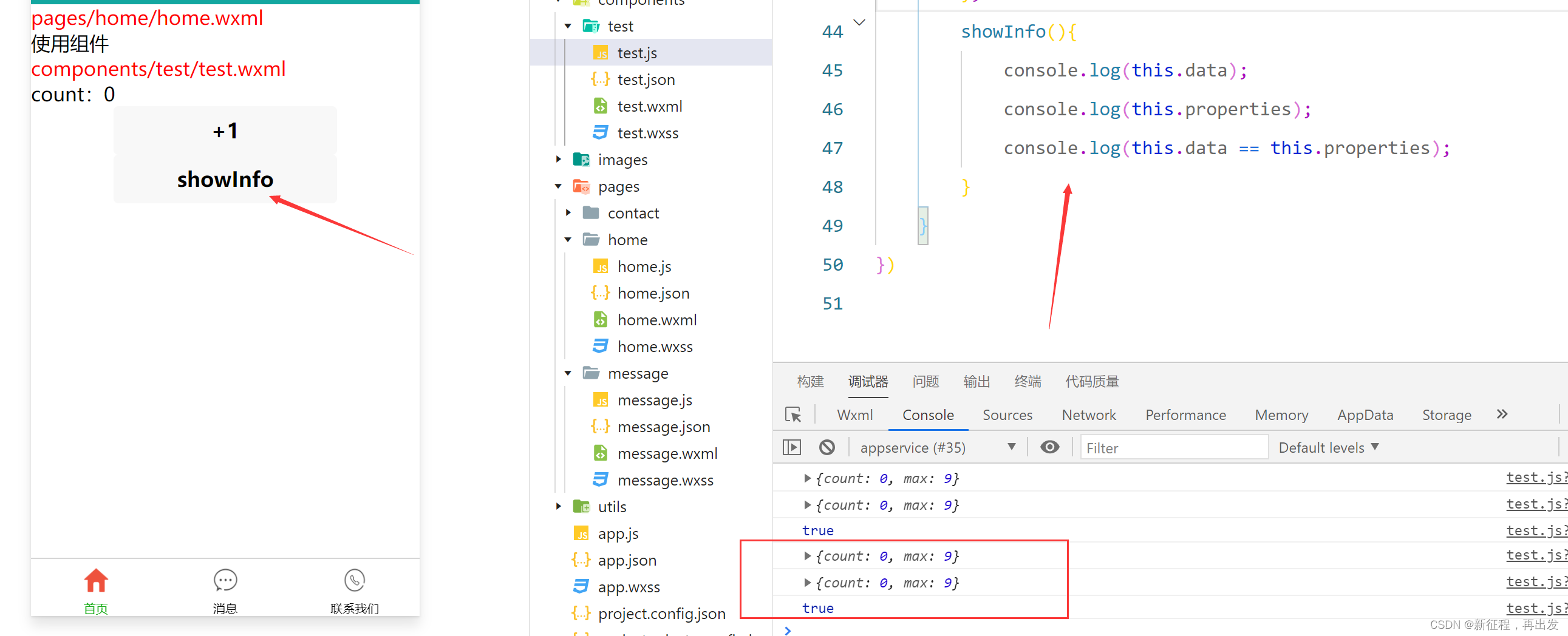Viewport: 1568px width, 636px height.
Task: Click the console input prompt arrow
Action: 788,631
